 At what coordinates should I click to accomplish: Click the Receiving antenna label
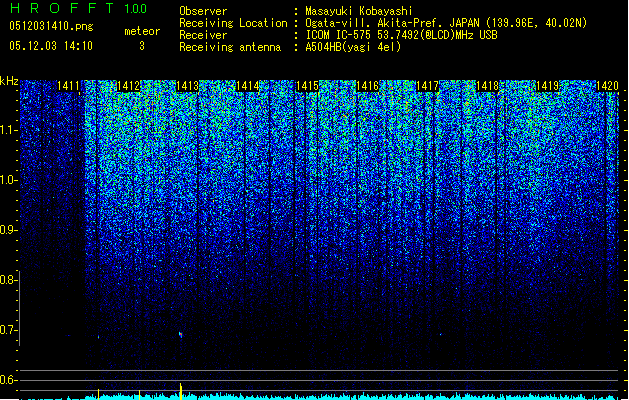coord(230,47)
